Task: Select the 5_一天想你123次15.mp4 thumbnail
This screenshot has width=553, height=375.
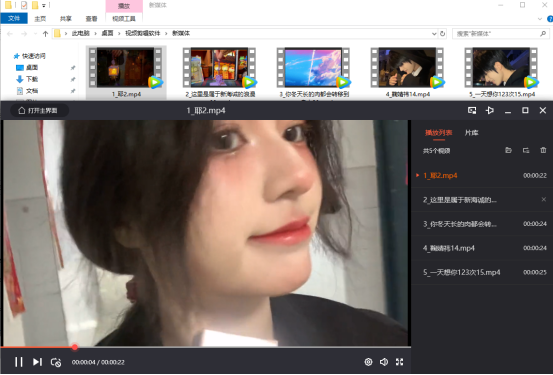Action: (502, 68)
